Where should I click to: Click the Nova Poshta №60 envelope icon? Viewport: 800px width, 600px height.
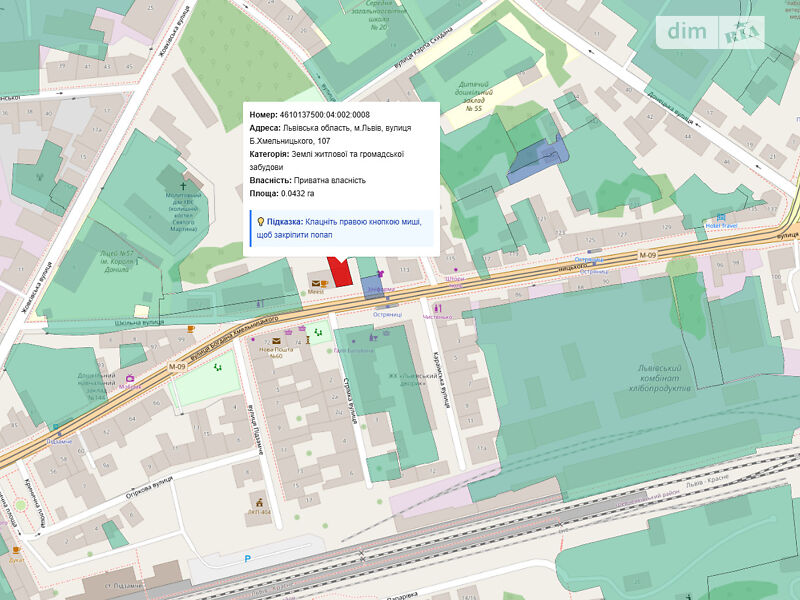277,342
